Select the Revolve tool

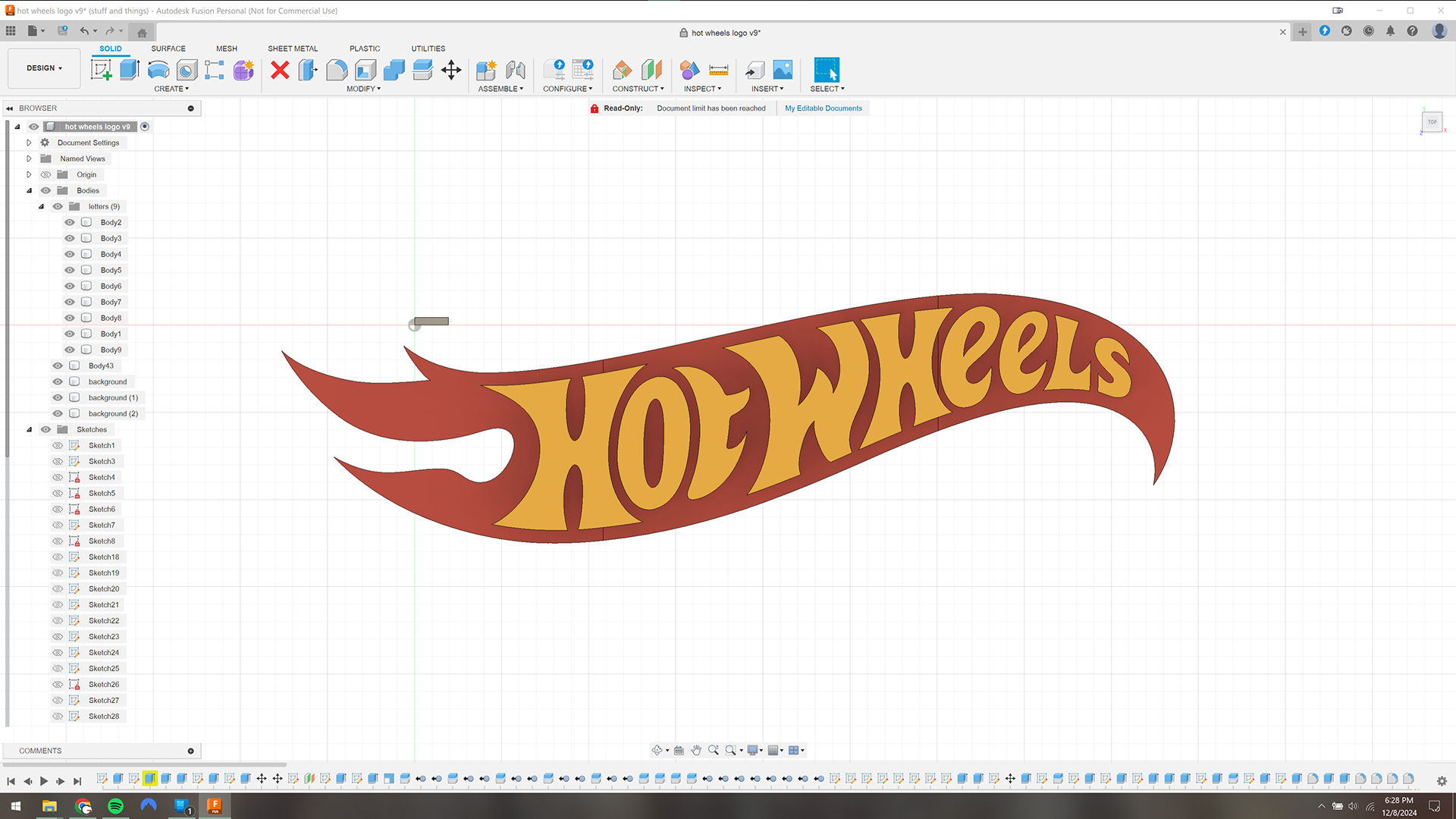click(x=158, y=70)
